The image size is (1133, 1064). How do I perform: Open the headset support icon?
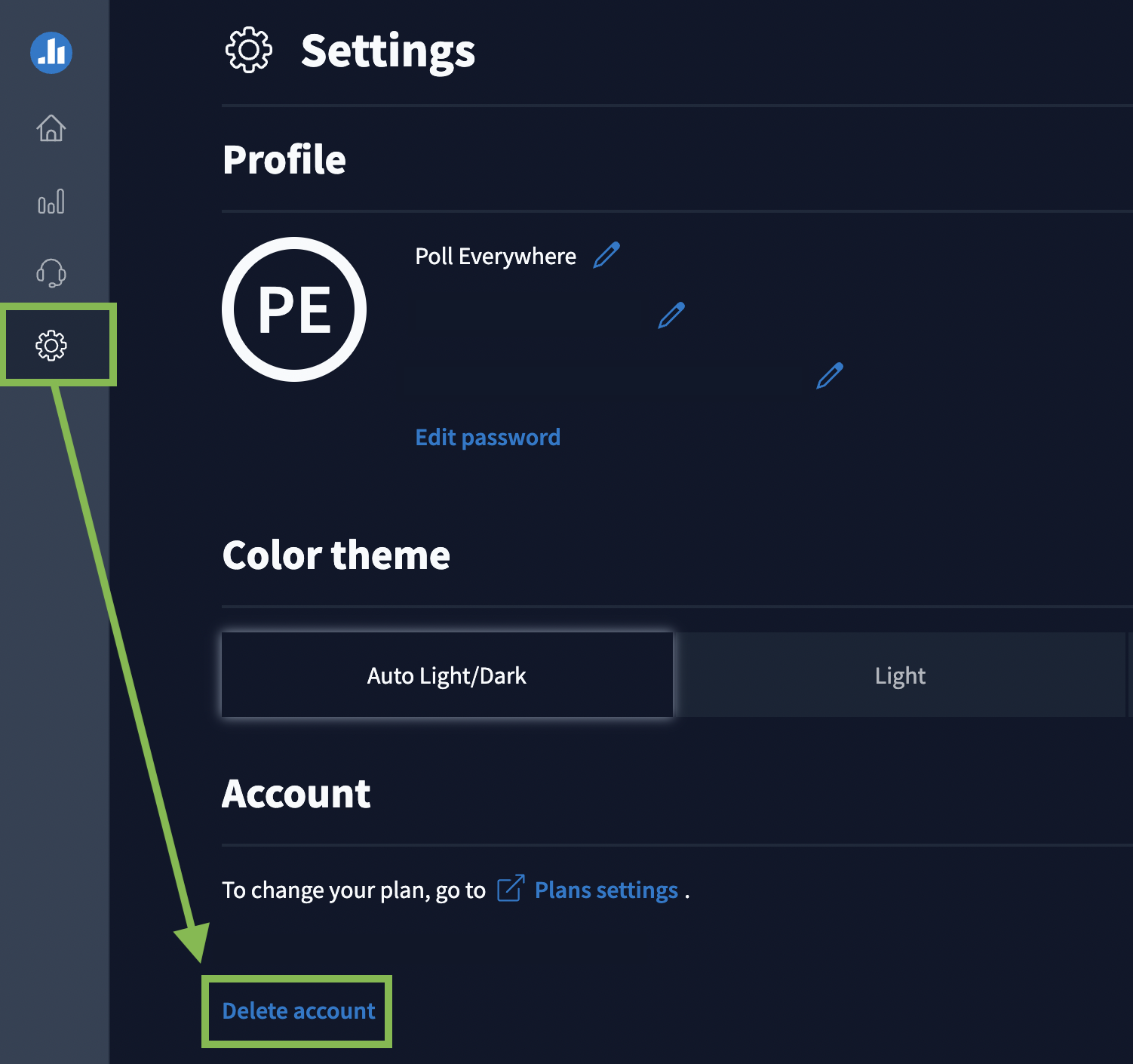(x=51, y=272)
